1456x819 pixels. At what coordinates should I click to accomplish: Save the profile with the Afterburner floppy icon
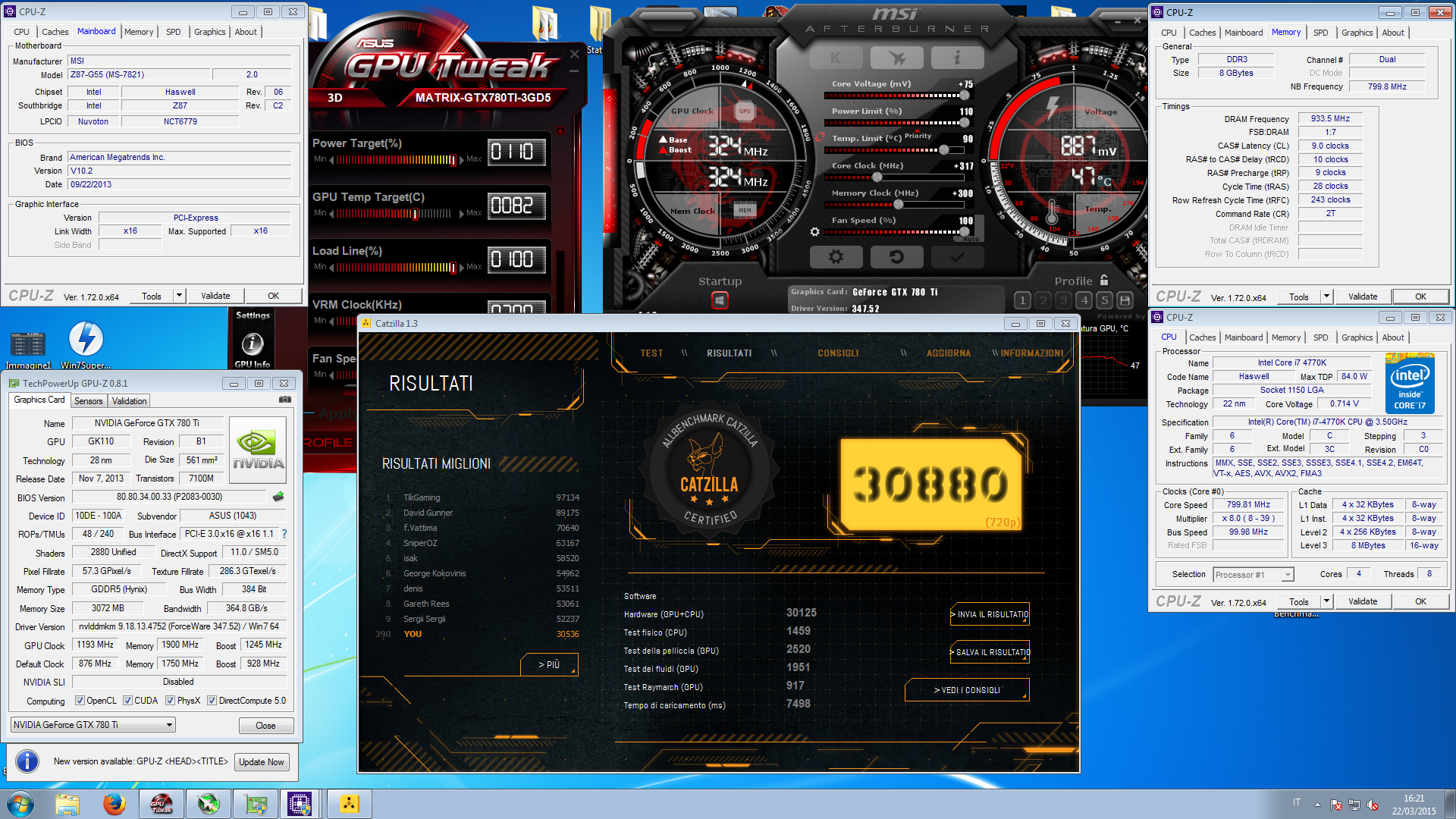point(1125,300)
